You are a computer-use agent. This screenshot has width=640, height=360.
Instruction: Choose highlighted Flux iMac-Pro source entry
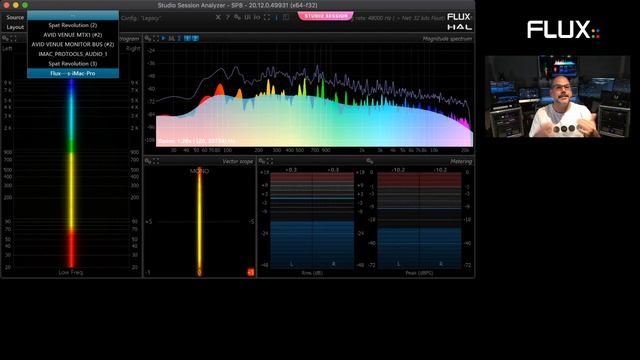(73, 73)
